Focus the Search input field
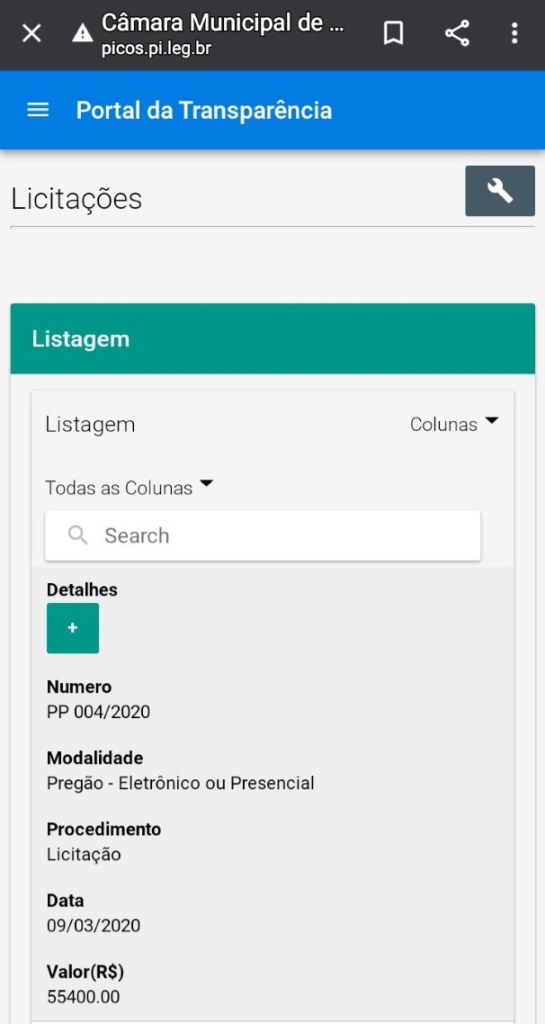Image resolution: width=545 pixels, height=1024 pixels. tap(262, 536)
